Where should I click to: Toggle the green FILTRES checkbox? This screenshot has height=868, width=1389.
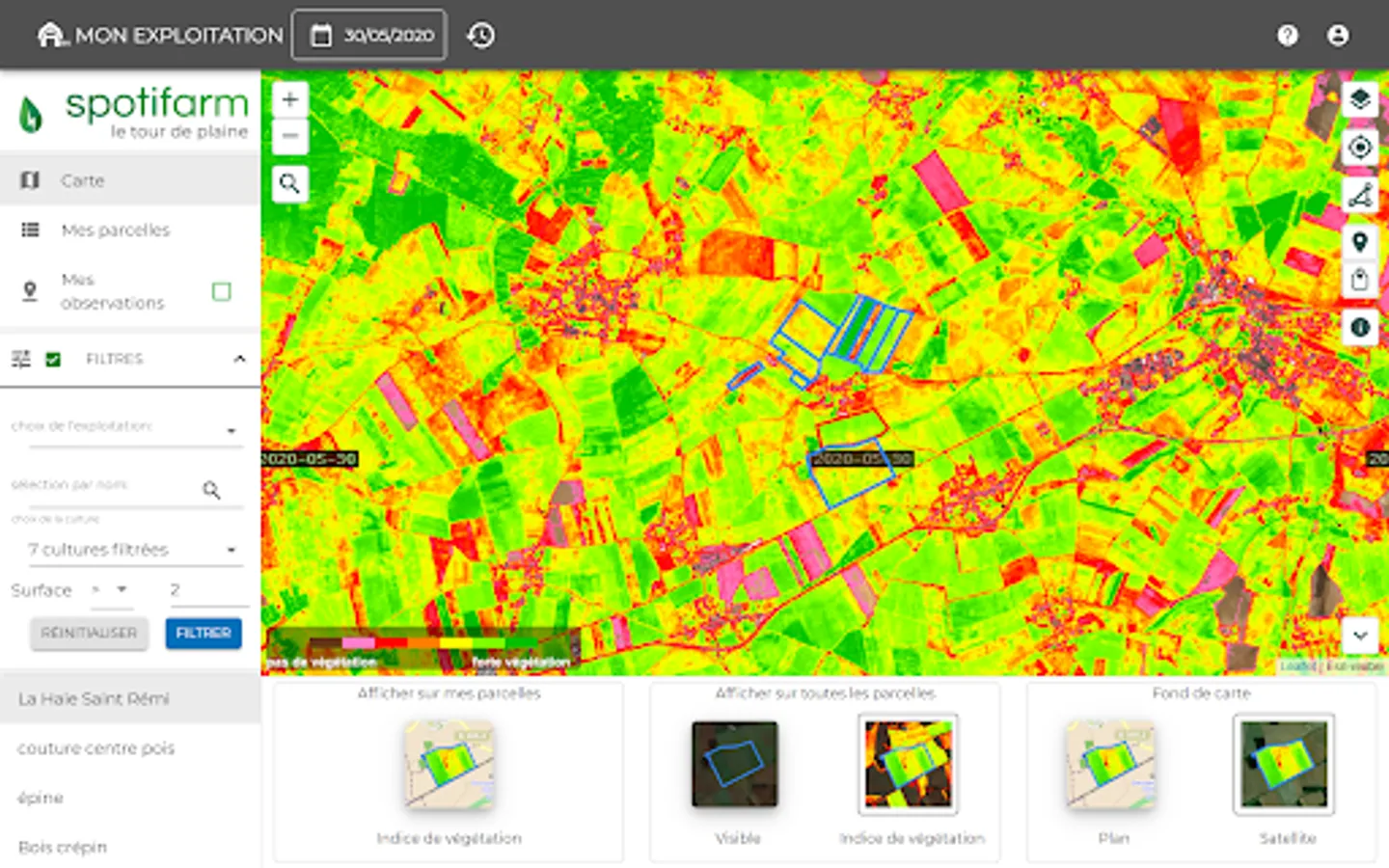[x=53, y=359]
